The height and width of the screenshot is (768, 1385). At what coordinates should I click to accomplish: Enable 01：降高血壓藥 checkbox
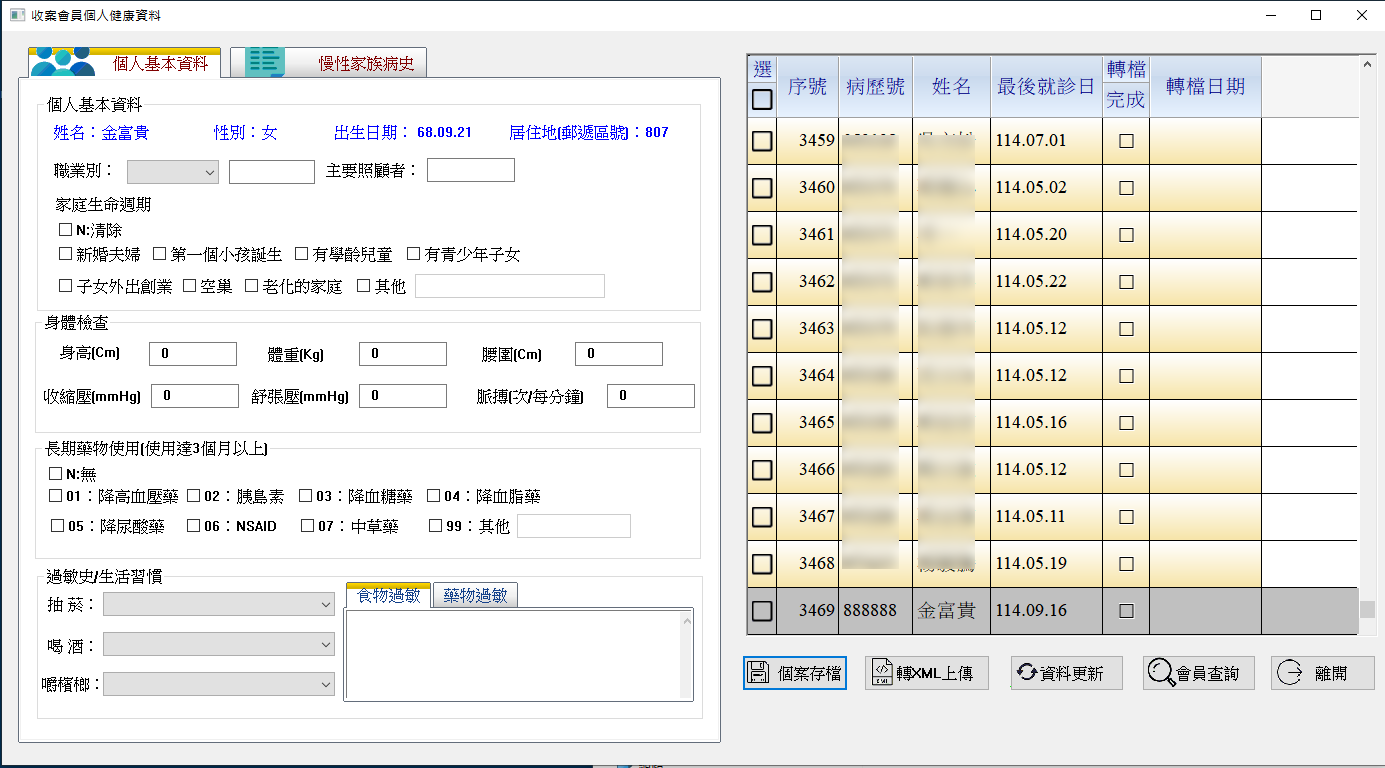tap(56, 496)
